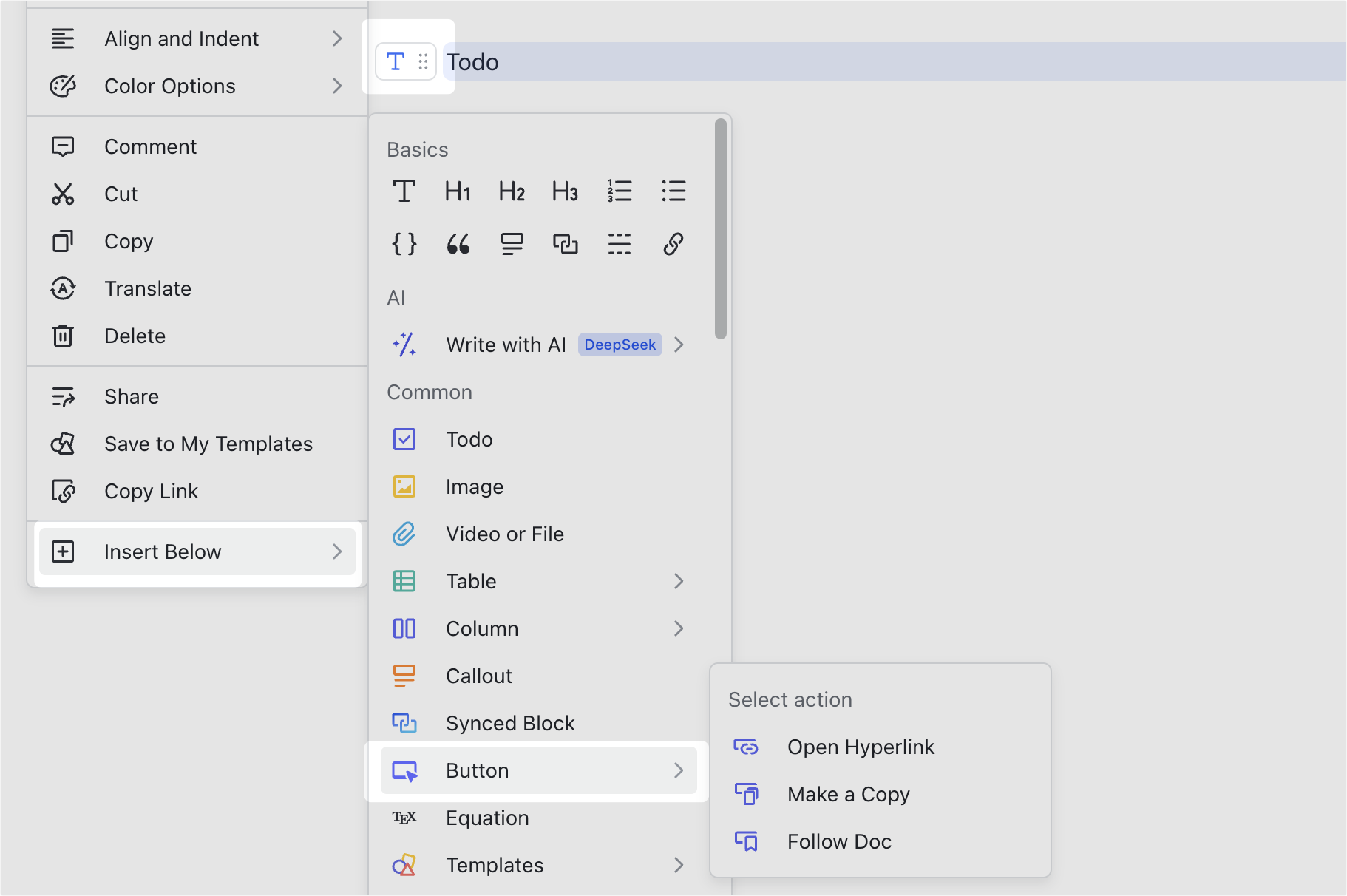Choose Open Hyperlink action
Screen dimensions: 1347x896
(x=880, y=747)
